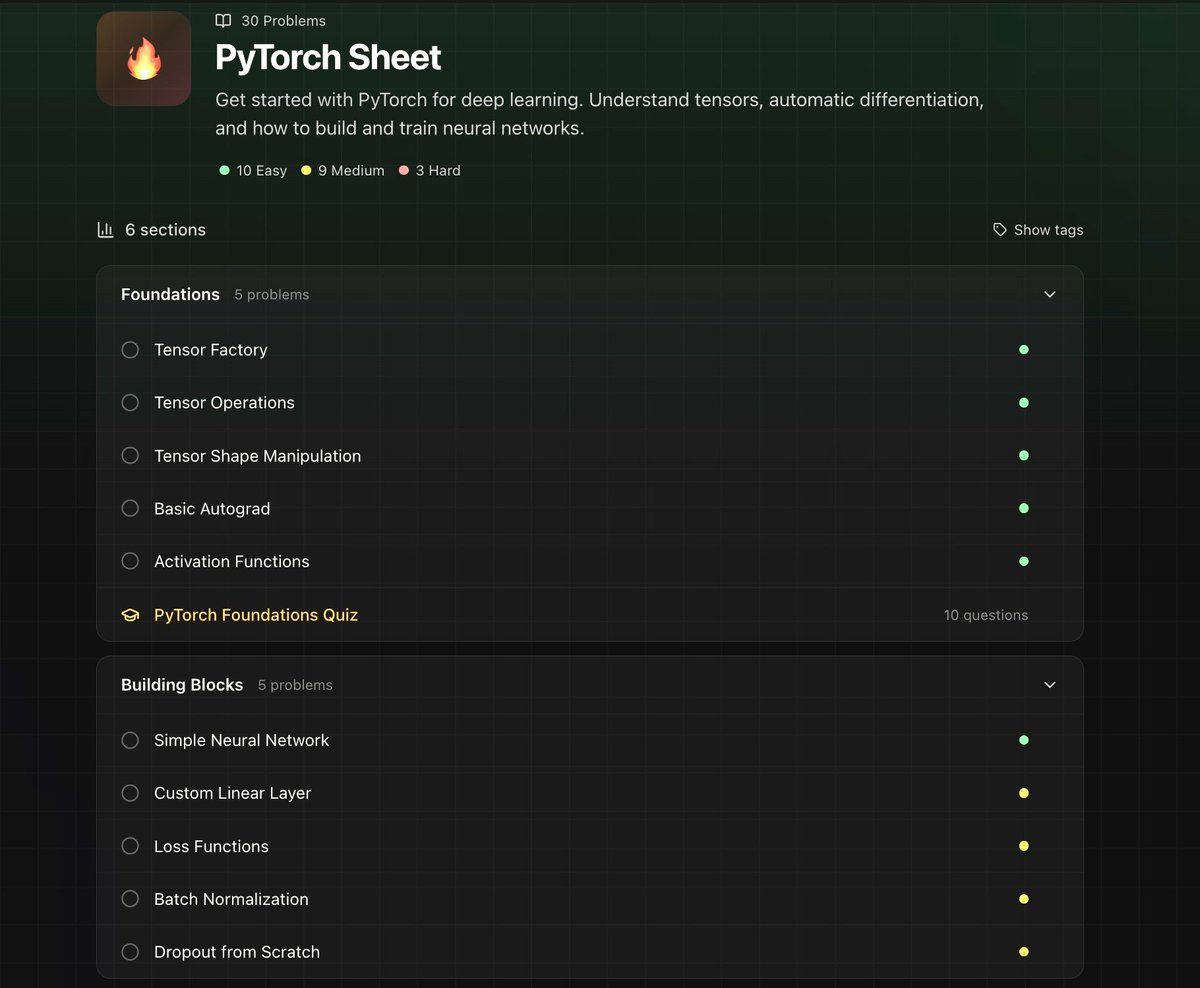
Task: Mark Basic Autograd as complete
Action: [x=130, y=509]
